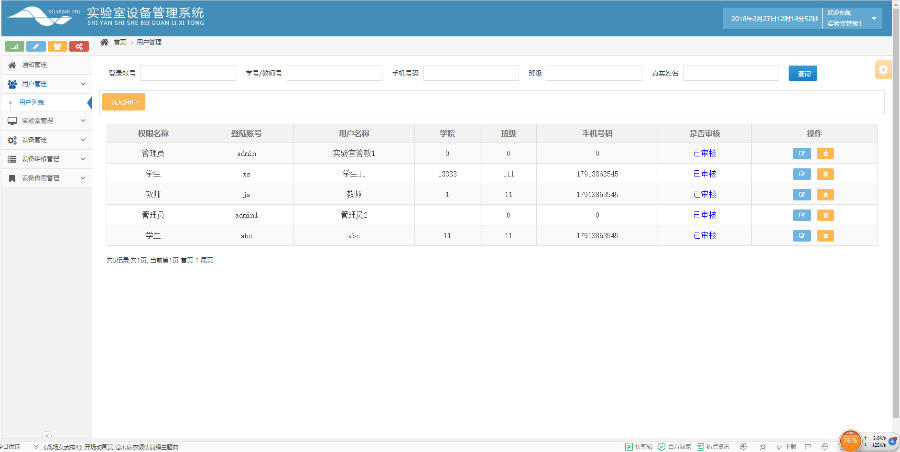
Task: Click the edit icon for admin1 row
Action: pos(802,215)
